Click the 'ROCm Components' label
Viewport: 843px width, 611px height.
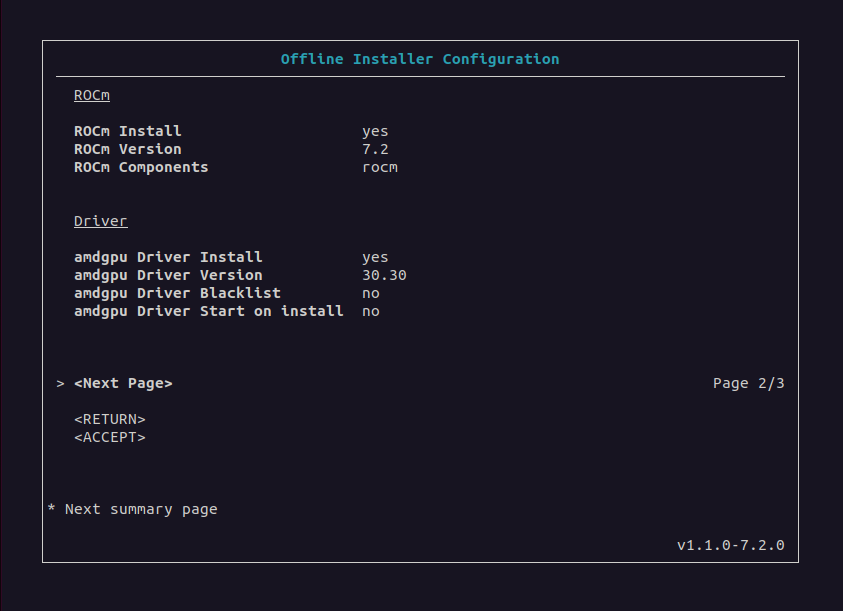pos(141,167)
